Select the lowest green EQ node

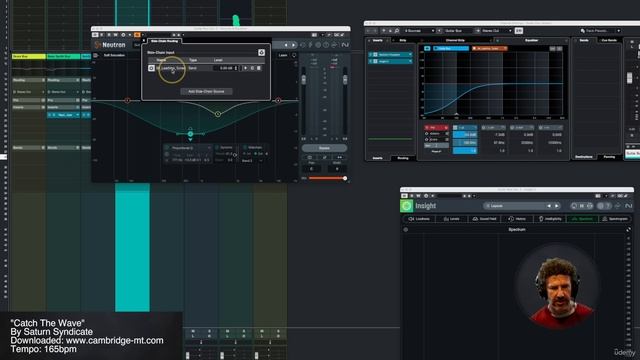coord(190,134)
